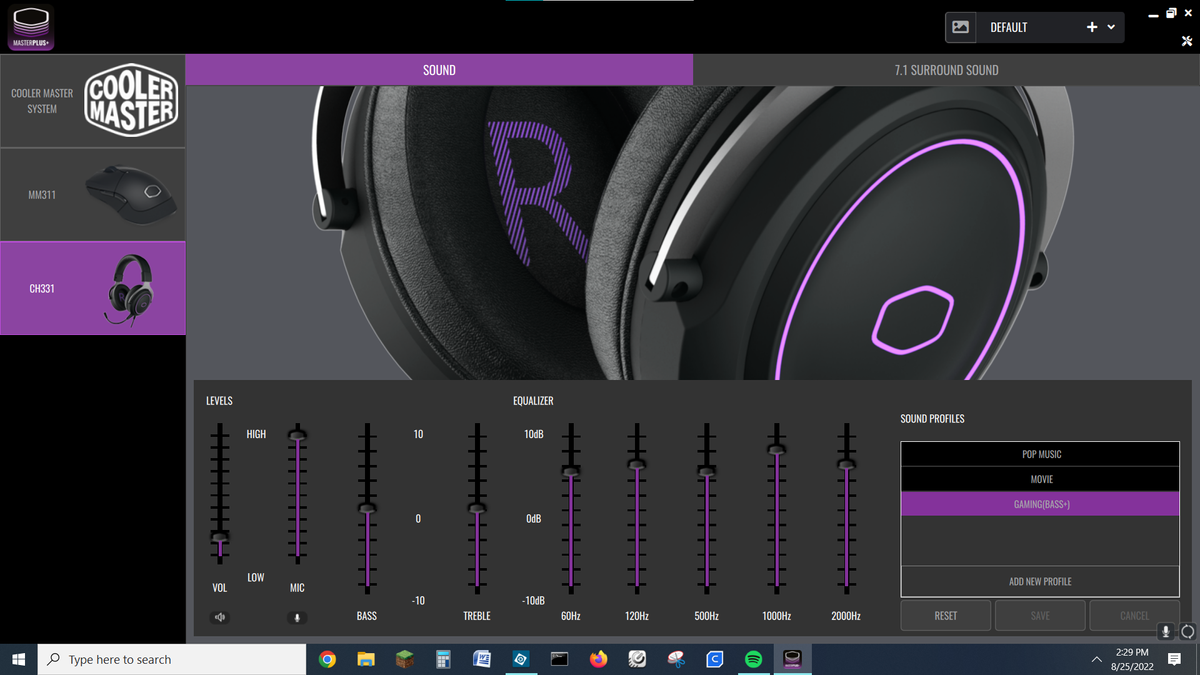Open File Explorer from taskbar
Viewport: 1200px width, 675px height.
click(366, 659)
